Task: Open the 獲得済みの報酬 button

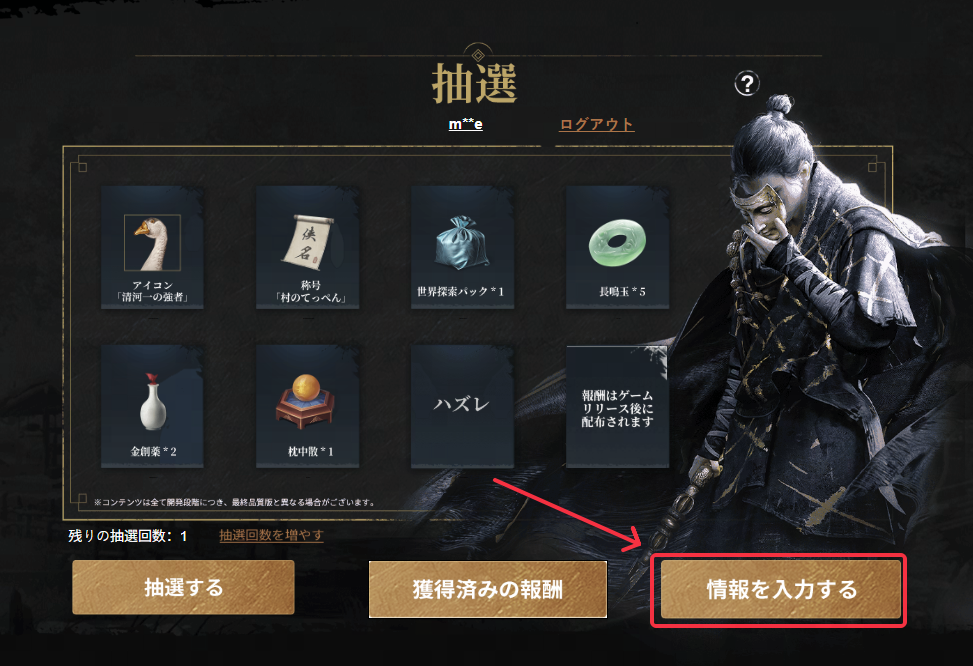Action: pos(488,590)
